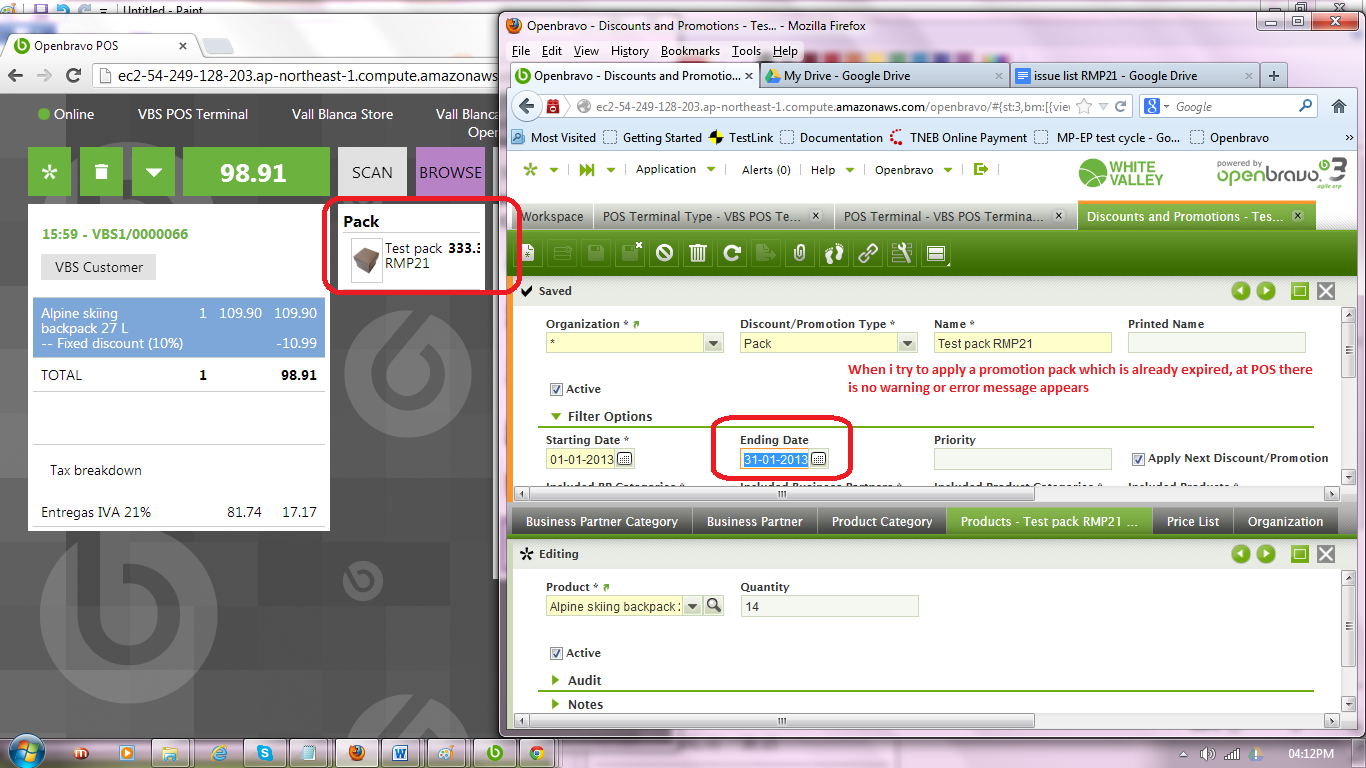The width and height of the screenshot is (1366, 768).
Task: Open Discount/Promotion Type dropdown
Action: 908,343
